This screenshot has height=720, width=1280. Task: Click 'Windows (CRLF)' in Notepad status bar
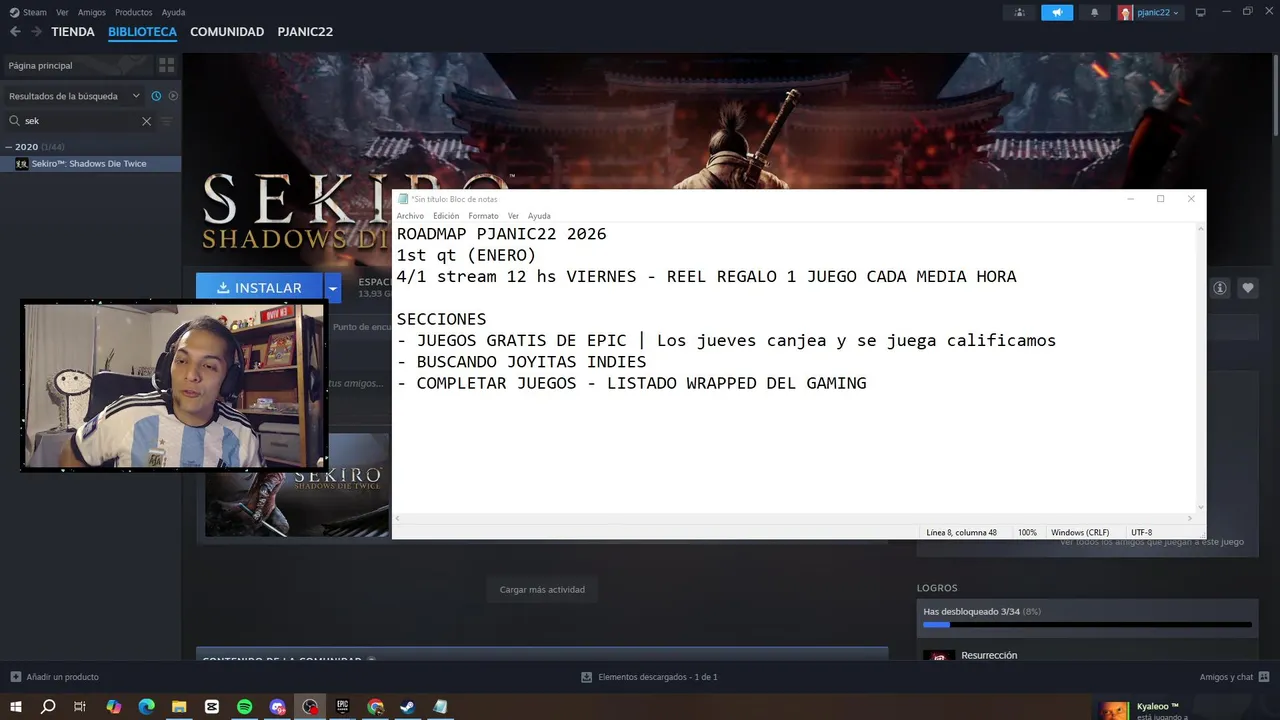1080,533
